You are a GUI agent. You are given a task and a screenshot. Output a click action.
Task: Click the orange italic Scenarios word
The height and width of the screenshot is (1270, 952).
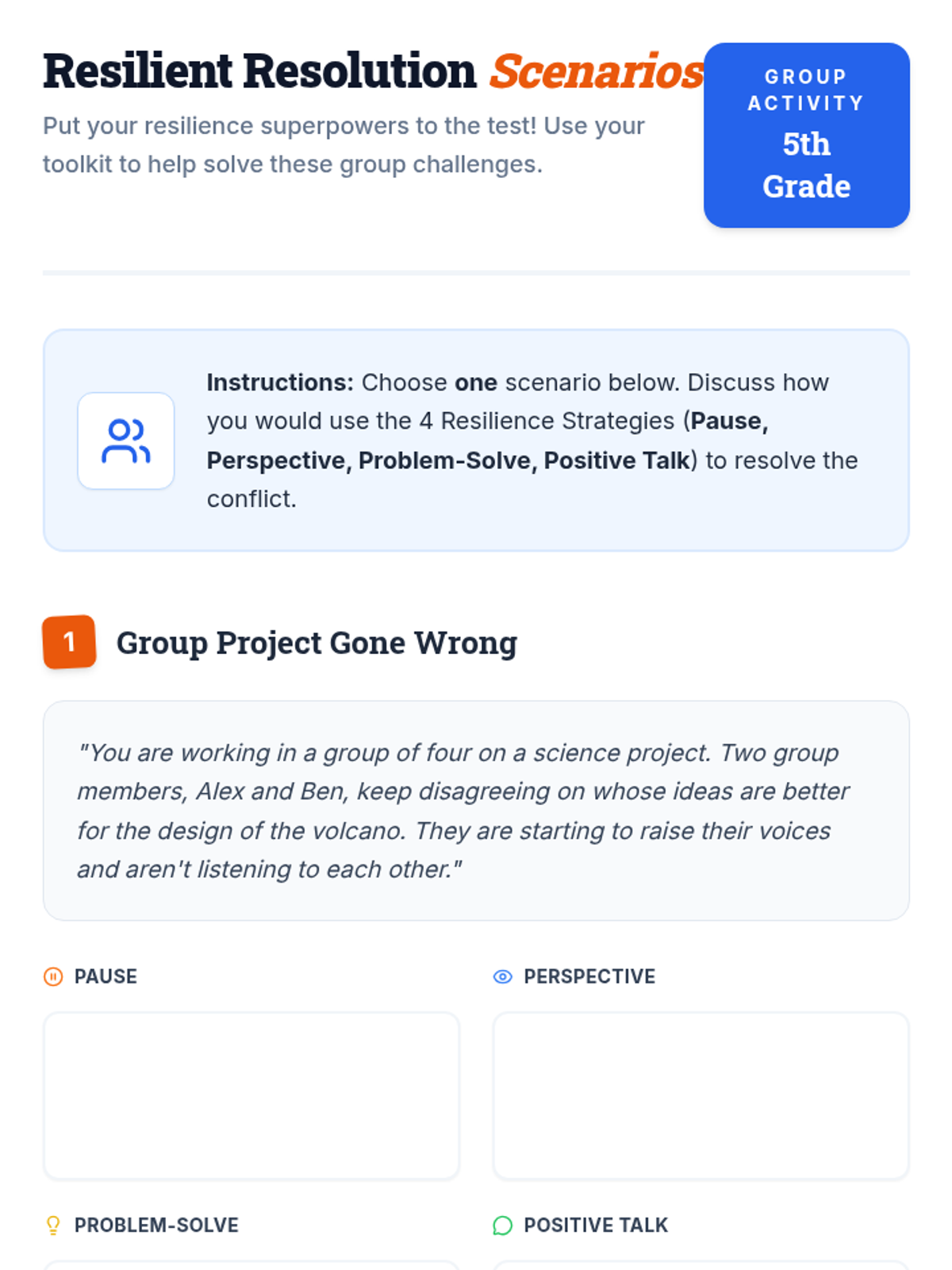[x=596, y=71]
